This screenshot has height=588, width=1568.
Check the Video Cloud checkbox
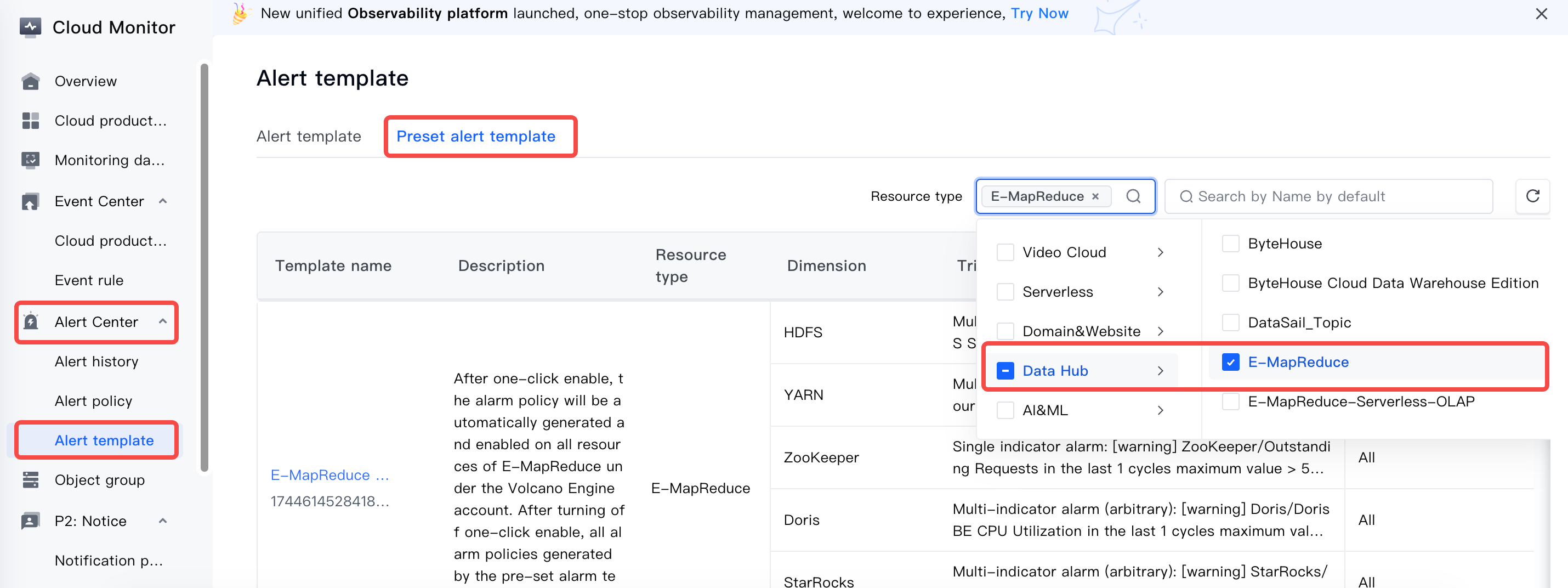click(x=1005, y=252)
